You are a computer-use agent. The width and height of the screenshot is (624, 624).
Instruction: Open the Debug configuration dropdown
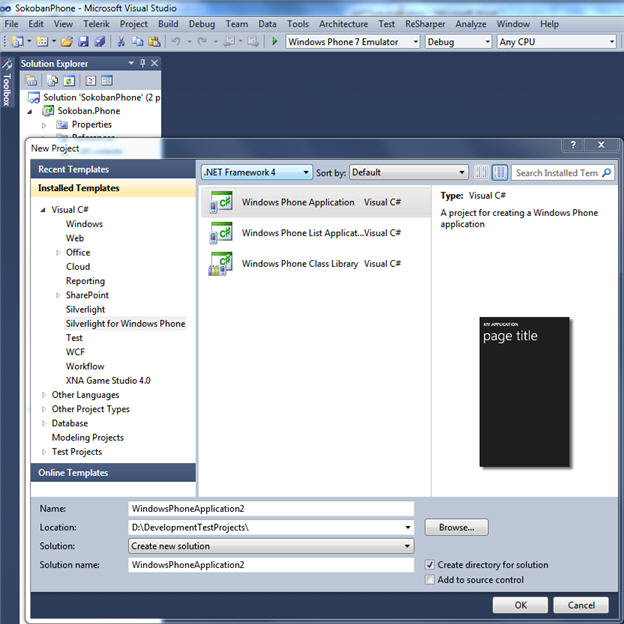click(458, 42)
